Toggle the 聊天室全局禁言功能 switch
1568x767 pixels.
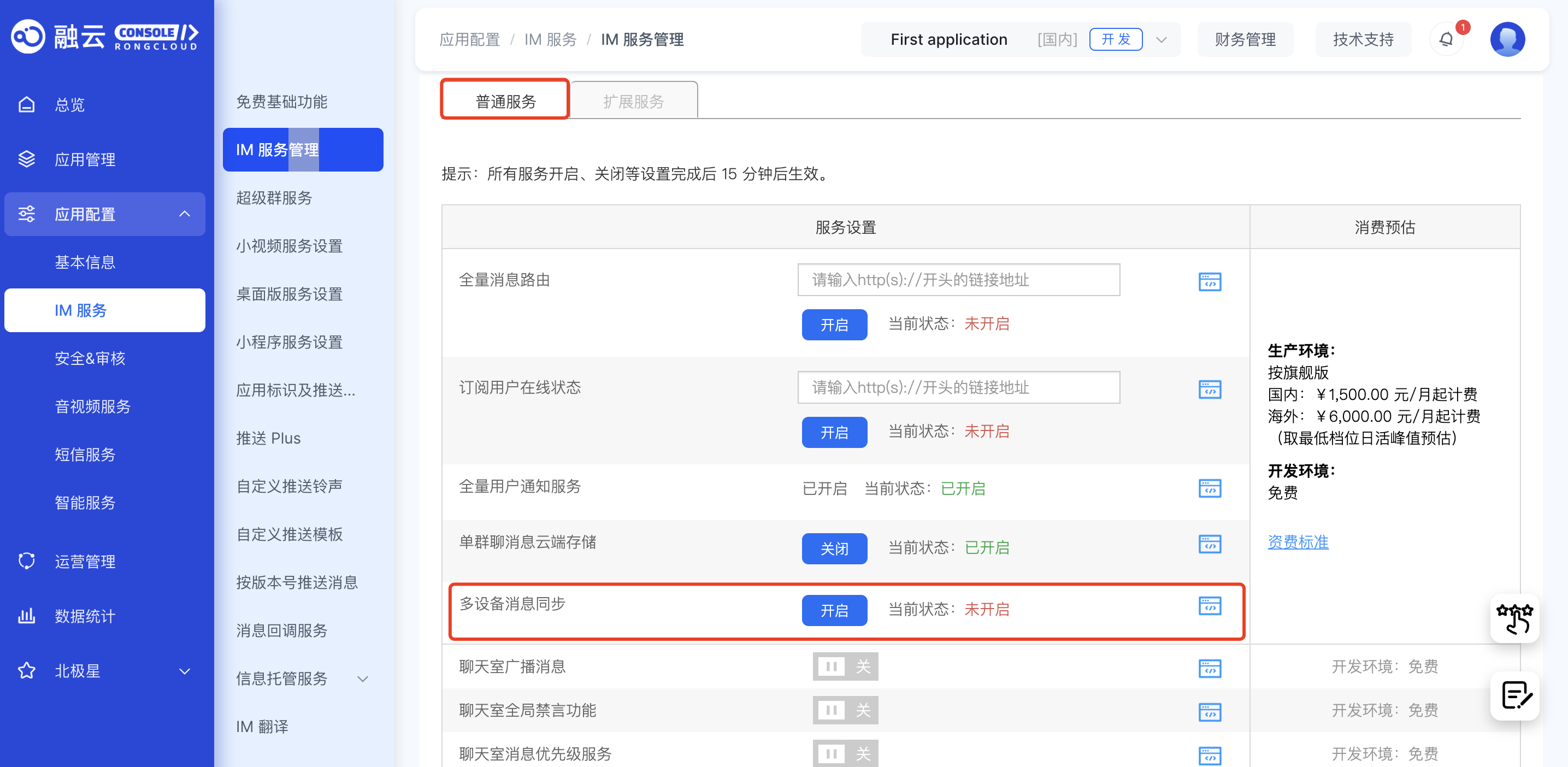point(845,710)
